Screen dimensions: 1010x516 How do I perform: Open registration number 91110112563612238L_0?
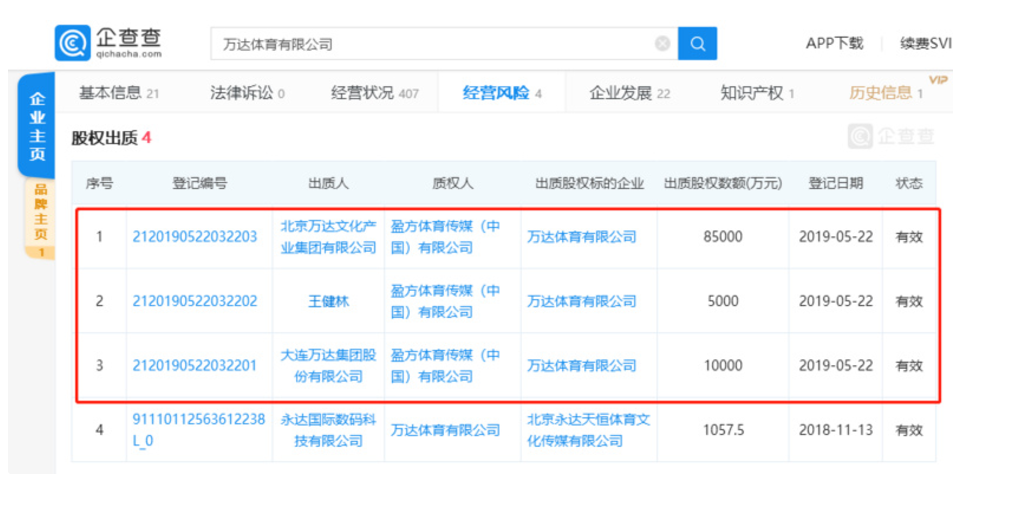point(198,430)
